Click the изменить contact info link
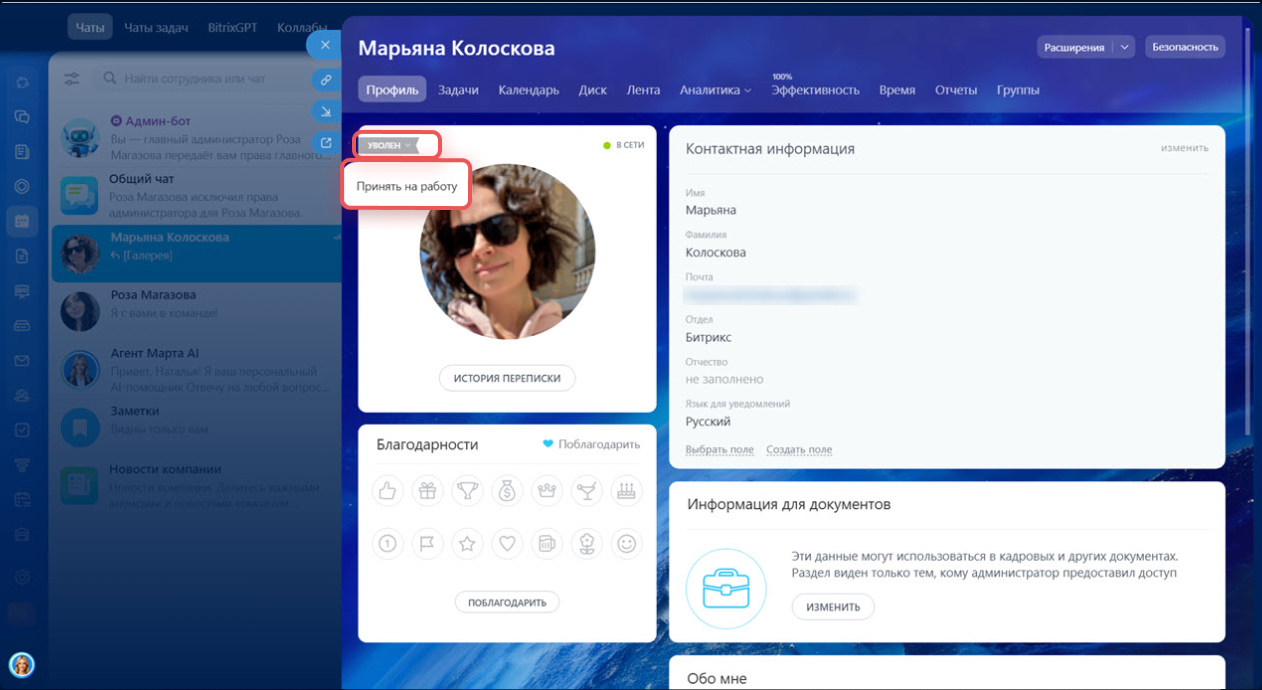Image resolution: width=1262 pixels, height=690 pixels. pyautogui.click(x=1184, y=148)
